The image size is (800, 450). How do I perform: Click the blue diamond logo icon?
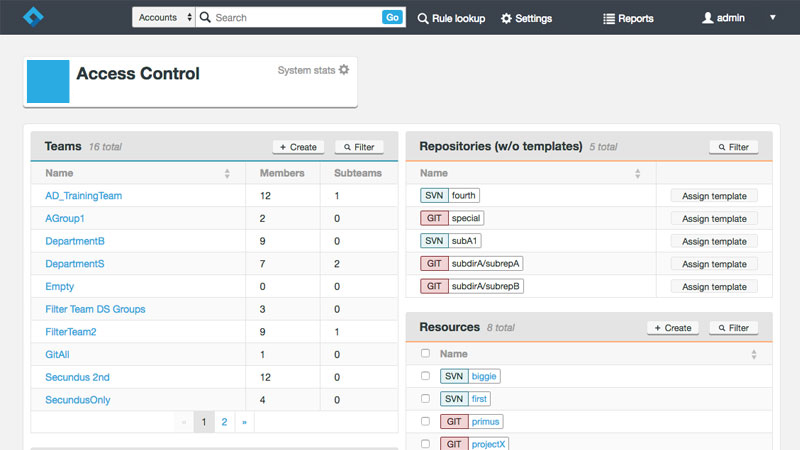33,17
